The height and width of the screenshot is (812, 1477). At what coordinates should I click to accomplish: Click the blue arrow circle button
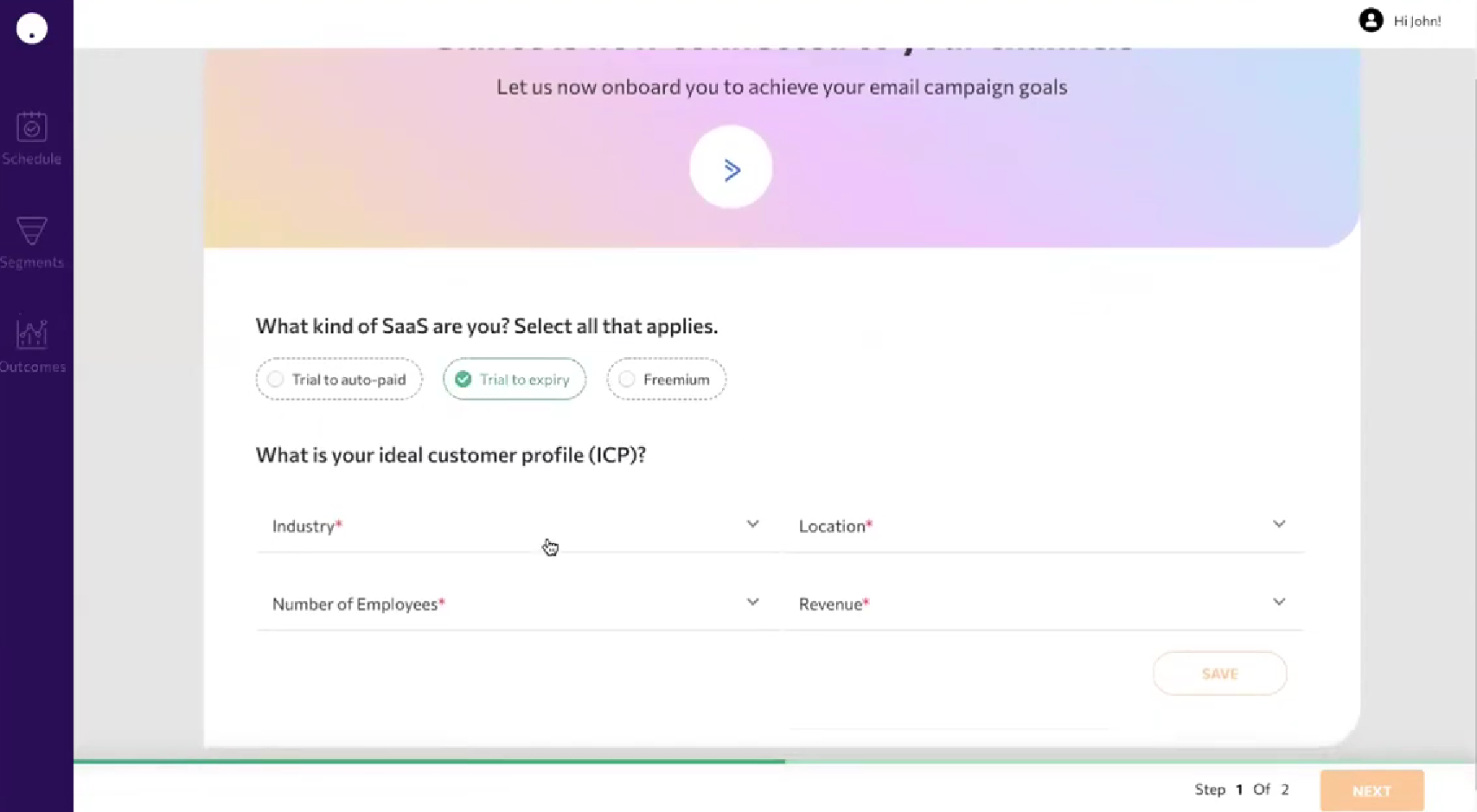(731, 168)
